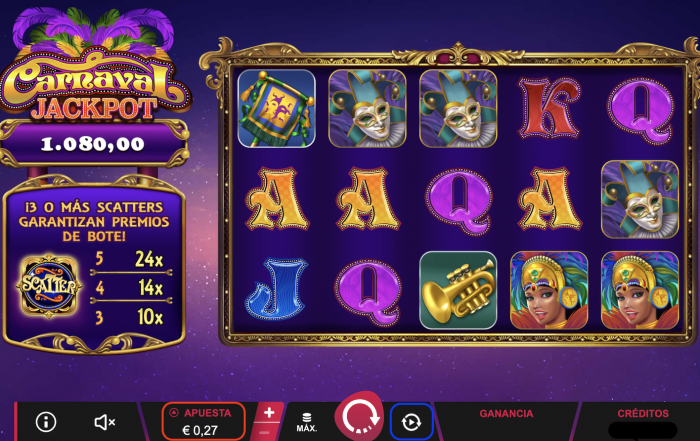This screenshot has height=441, width=700.
Task: Set maximum bet with MÁX. coins icon
Action: pyautogui.click(x=307, y=422)
